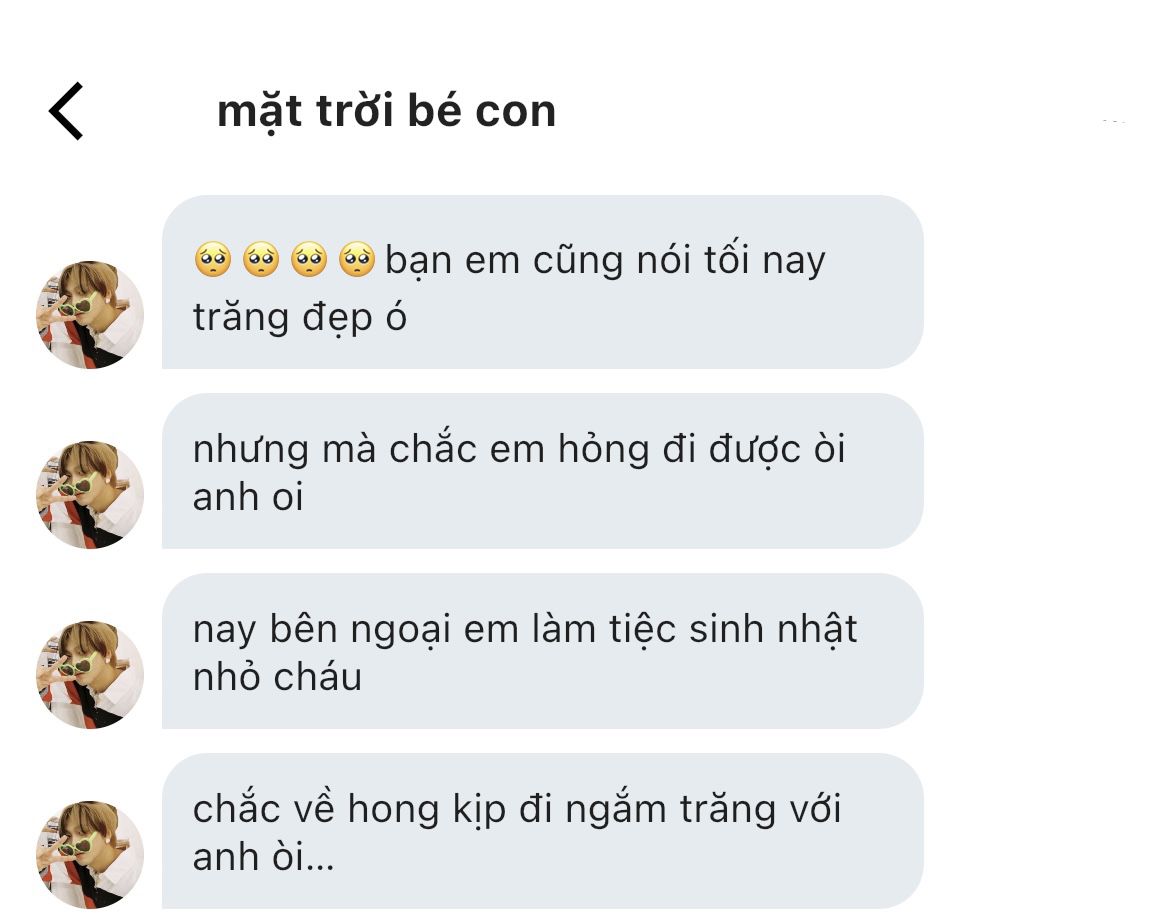Viewport: 1169px width, 923px height.
Task: Open avatar beside 'ngắm trăng với anh' message
Action: [x=90, y=854]
